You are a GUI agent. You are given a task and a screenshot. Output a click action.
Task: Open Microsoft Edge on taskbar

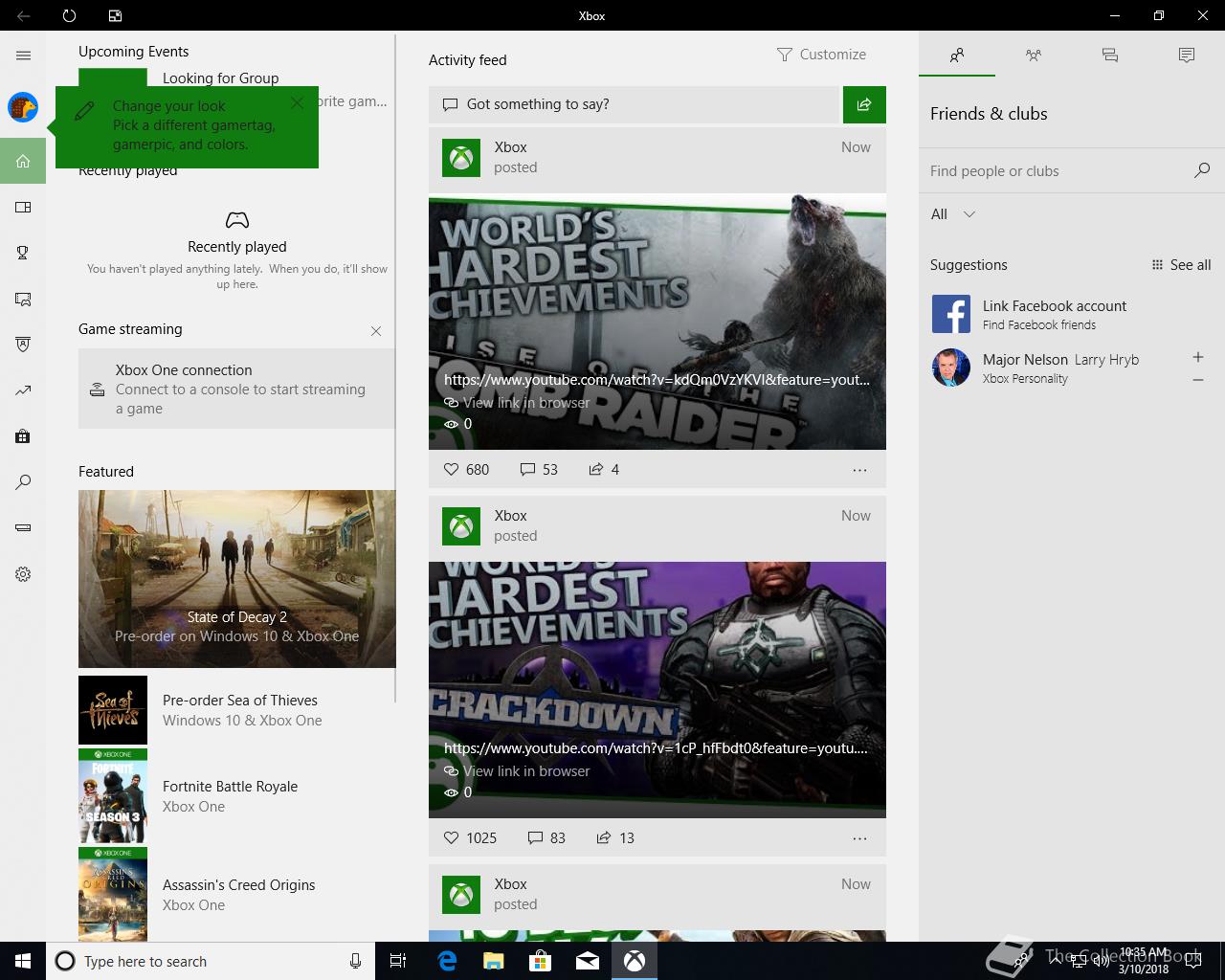point(447,961)
